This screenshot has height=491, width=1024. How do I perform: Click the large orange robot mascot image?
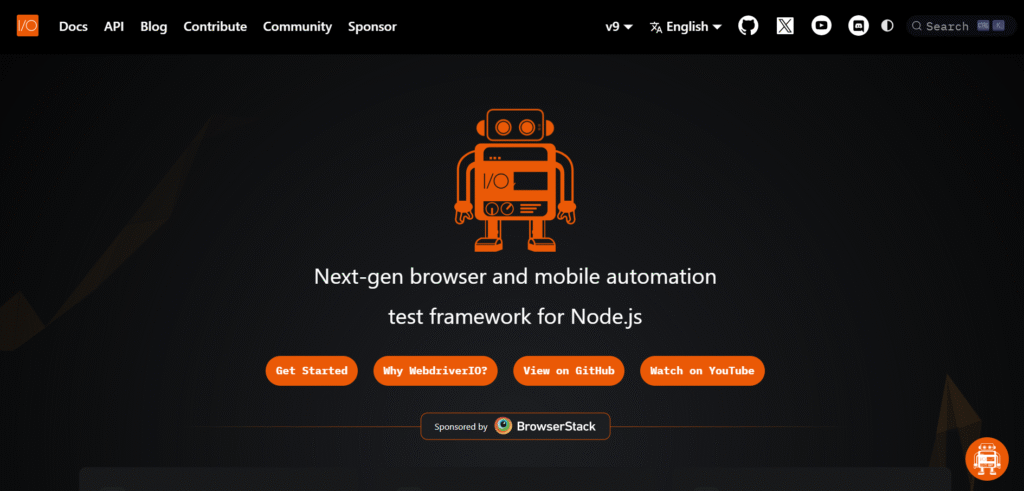[x=515, y=180]
